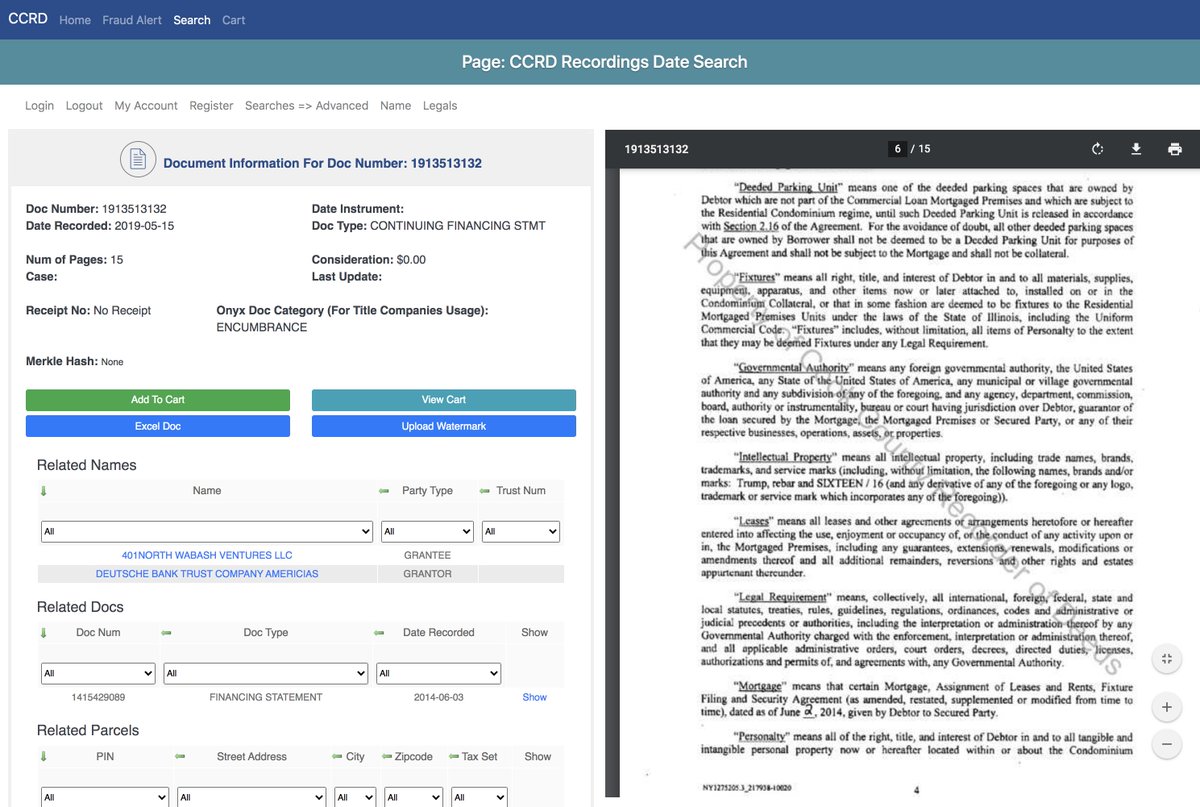Screen dimensions: 1200x807
Task: Open the Date Recorded filter dropdown
Action: pos(438,673)
